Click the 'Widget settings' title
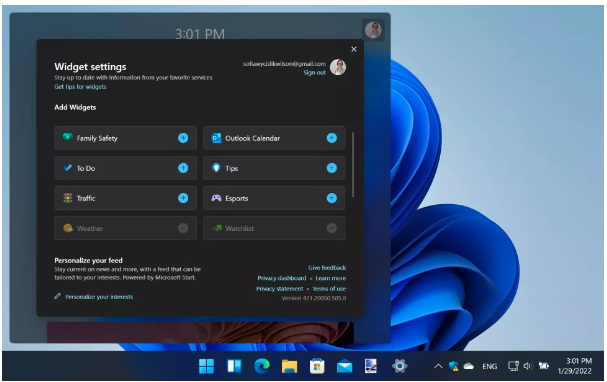Image resolution: width=607 pixels, height=382 pixels. [x=90, y=67]
